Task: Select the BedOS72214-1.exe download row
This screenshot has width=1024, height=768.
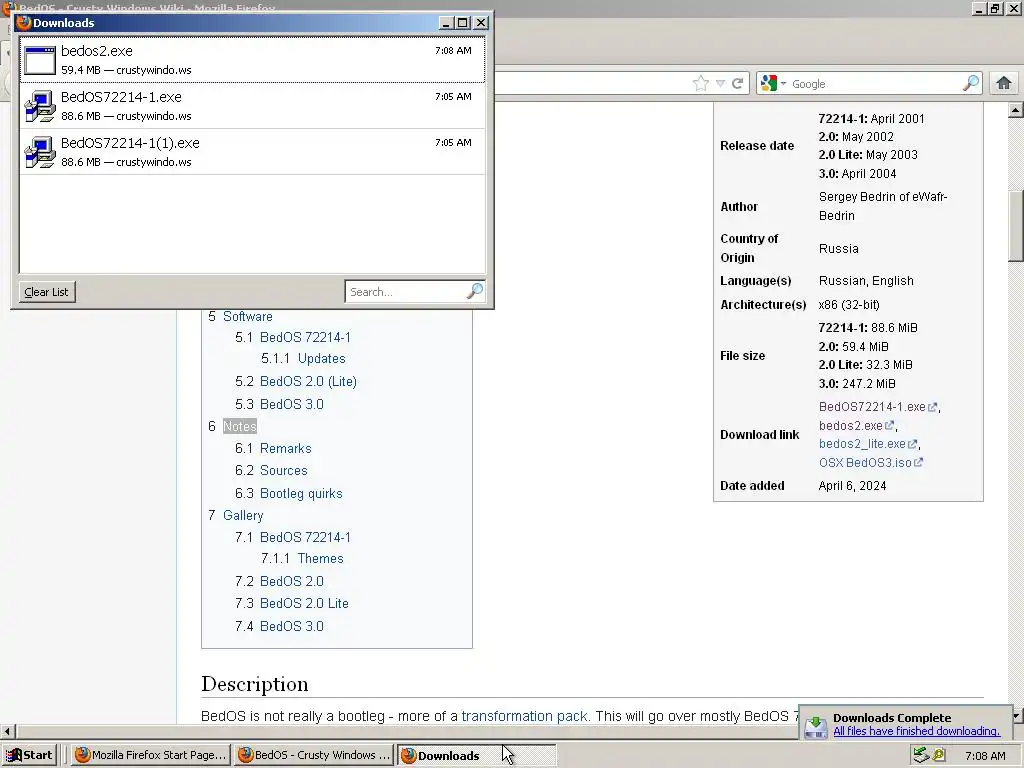Action: coord(253,106)
